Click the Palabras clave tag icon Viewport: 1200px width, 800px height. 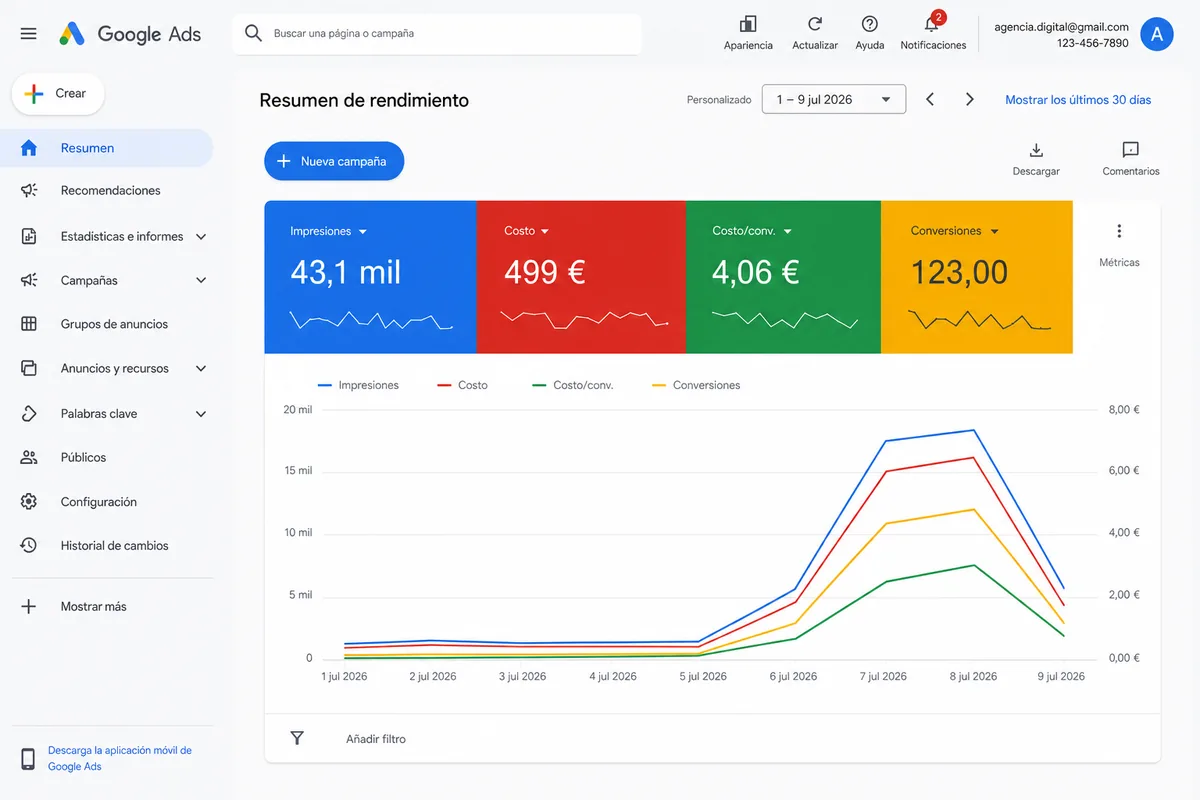coord(29,413)
